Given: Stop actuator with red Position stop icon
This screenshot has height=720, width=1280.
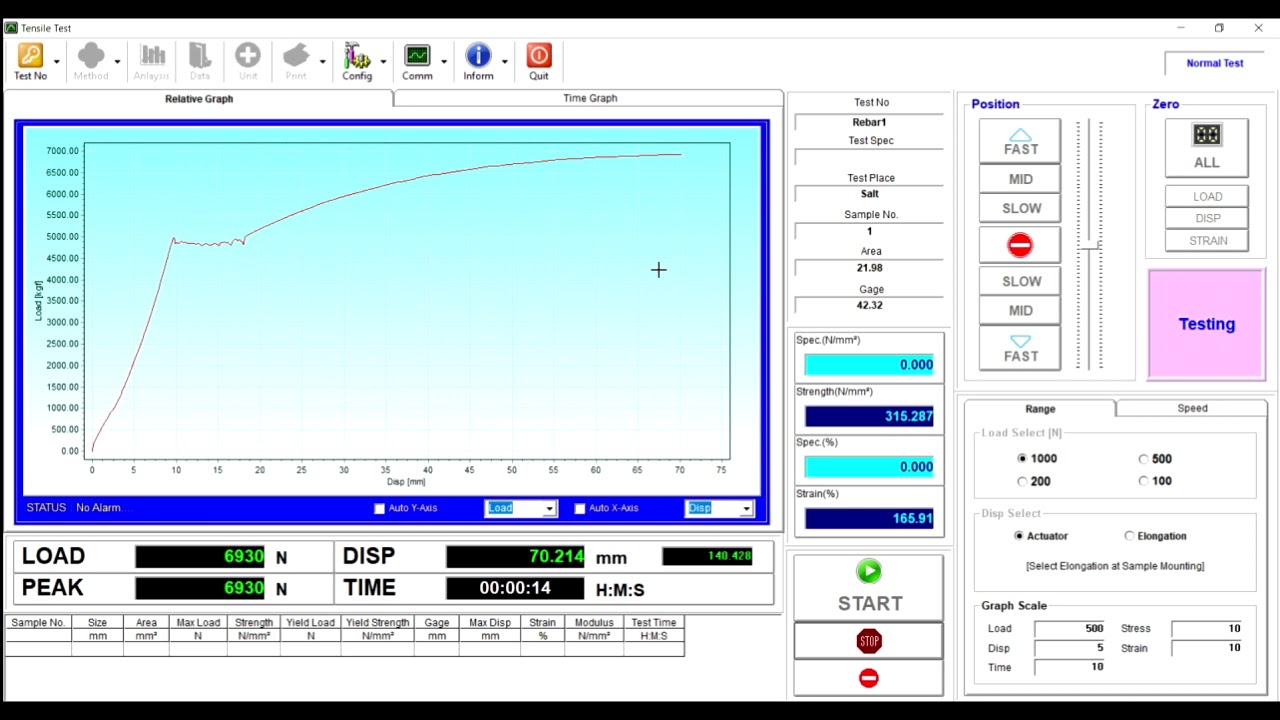Looking at the screenshot, I should coord(1020,245).
